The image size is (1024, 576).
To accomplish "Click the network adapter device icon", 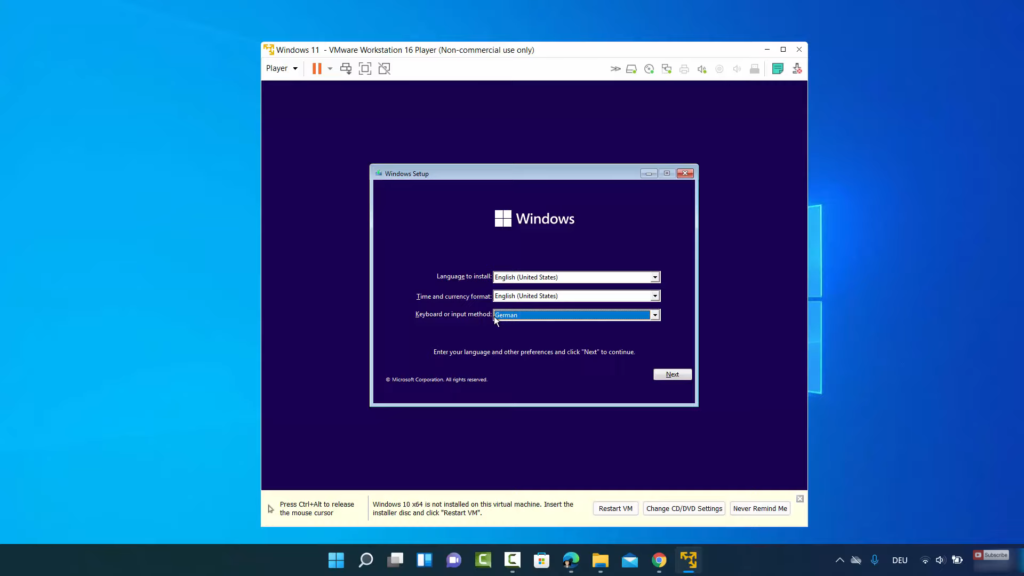I will (x=667, y=69).
